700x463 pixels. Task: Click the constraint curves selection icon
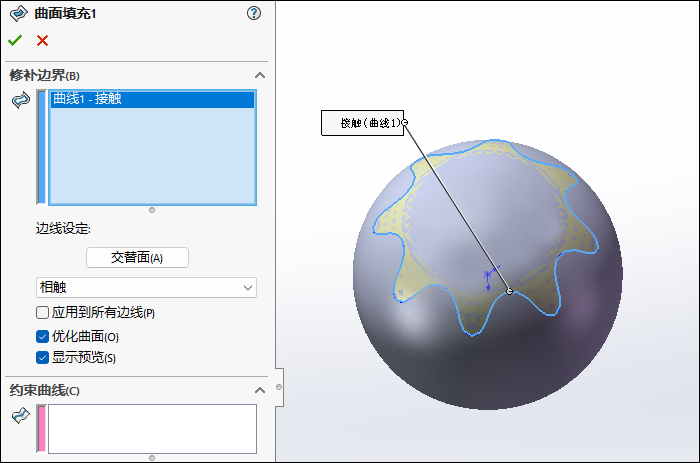pyautogui.click(x=20, y=416)
